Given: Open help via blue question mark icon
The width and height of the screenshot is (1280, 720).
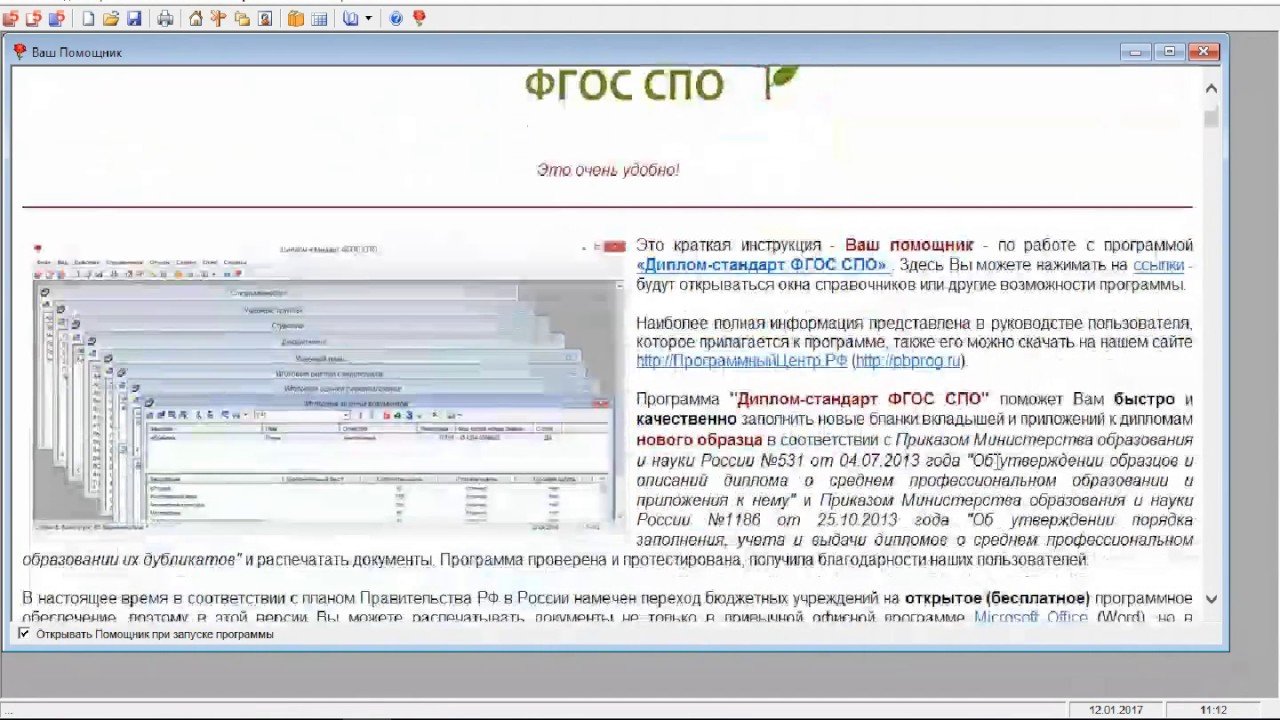Looking at the screenshot, I should pyautogui.click(x=396, y=18).
